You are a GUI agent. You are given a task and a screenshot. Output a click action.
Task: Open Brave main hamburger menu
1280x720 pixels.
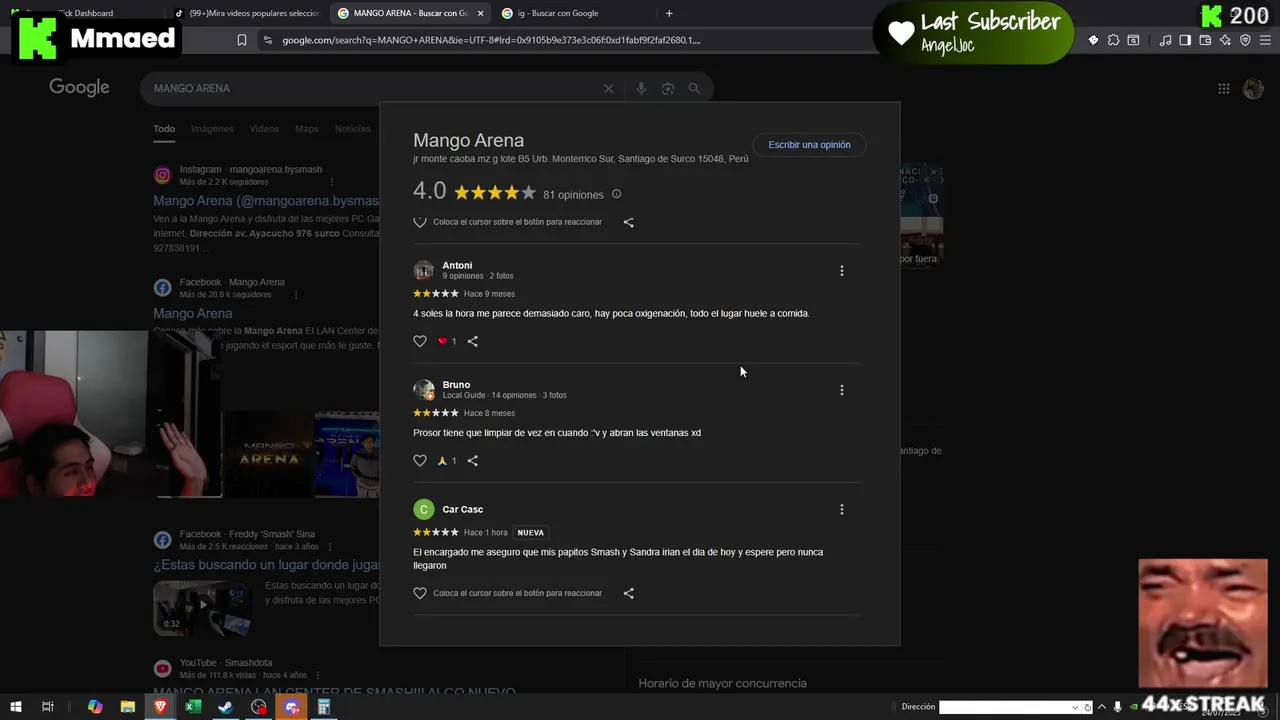1265,40
